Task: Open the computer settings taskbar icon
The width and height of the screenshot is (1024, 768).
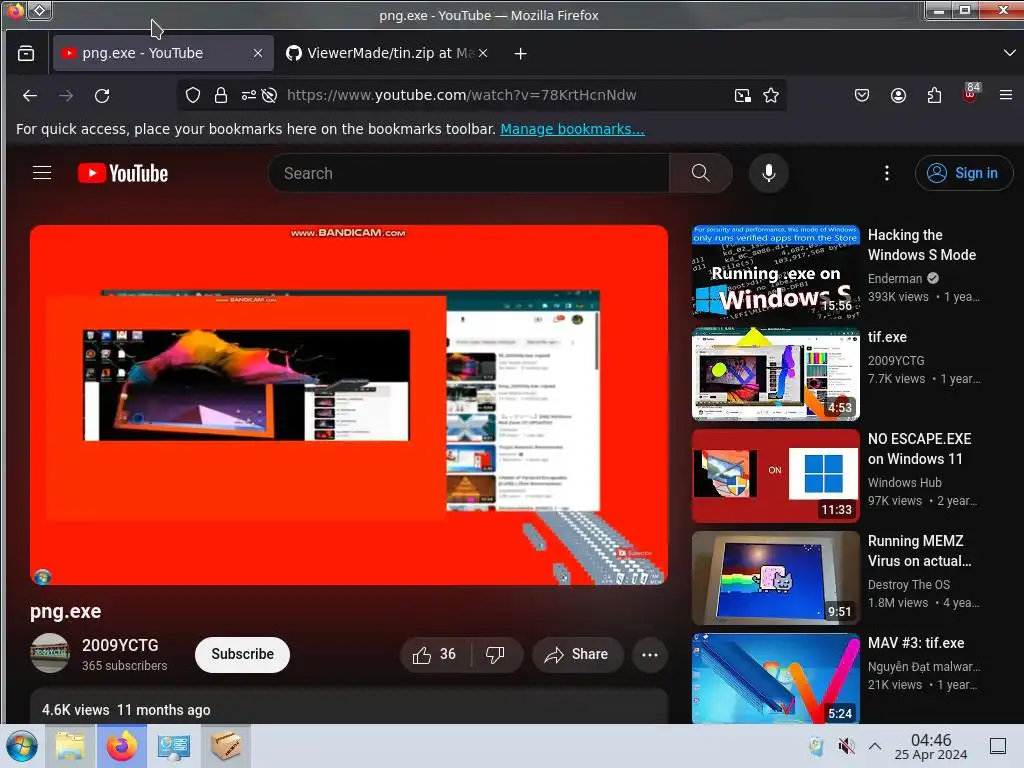Action: point(174,746)
